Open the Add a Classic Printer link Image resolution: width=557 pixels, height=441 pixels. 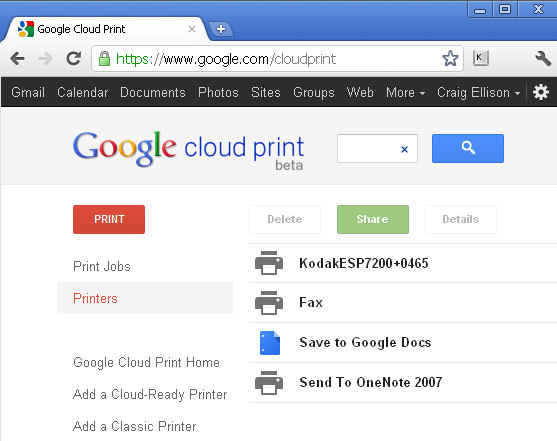pyautogui.click(x=134, y=426)
